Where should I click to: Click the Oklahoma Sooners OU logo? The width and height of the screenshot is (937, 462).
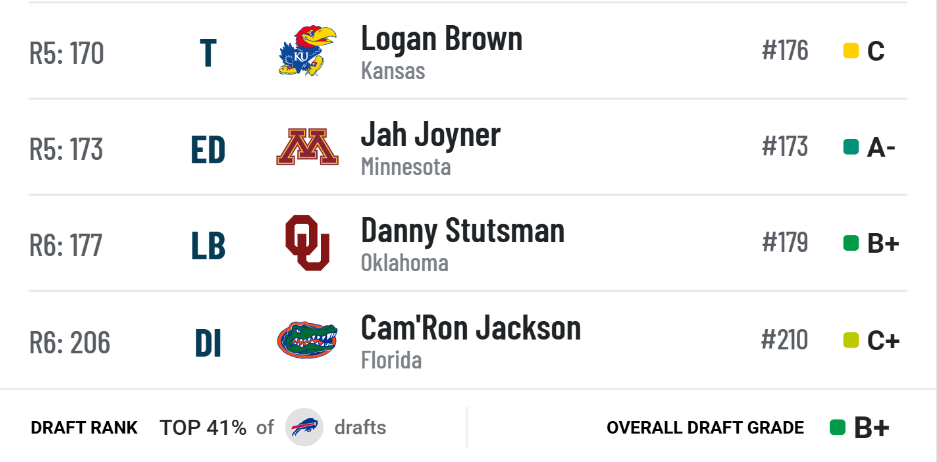(x=307, y=243)
